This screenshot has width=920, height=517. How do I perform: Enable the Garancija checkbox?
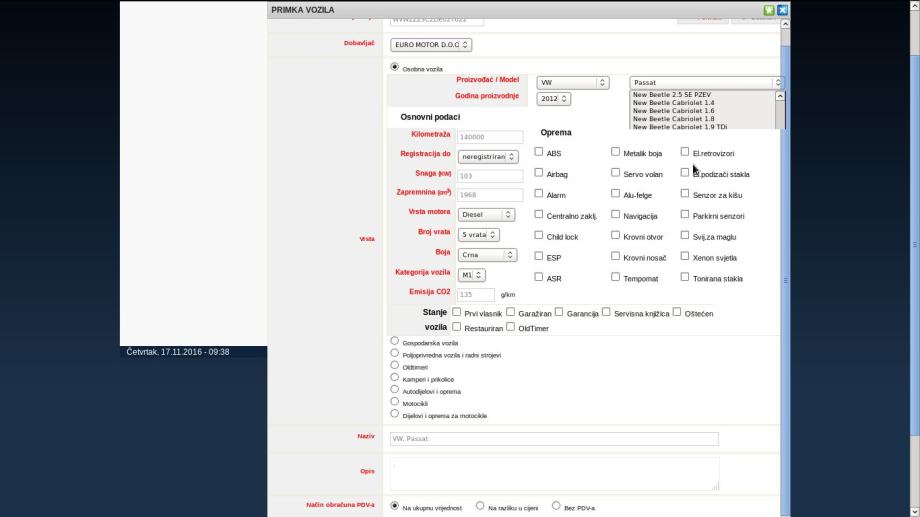pos(559,312)
